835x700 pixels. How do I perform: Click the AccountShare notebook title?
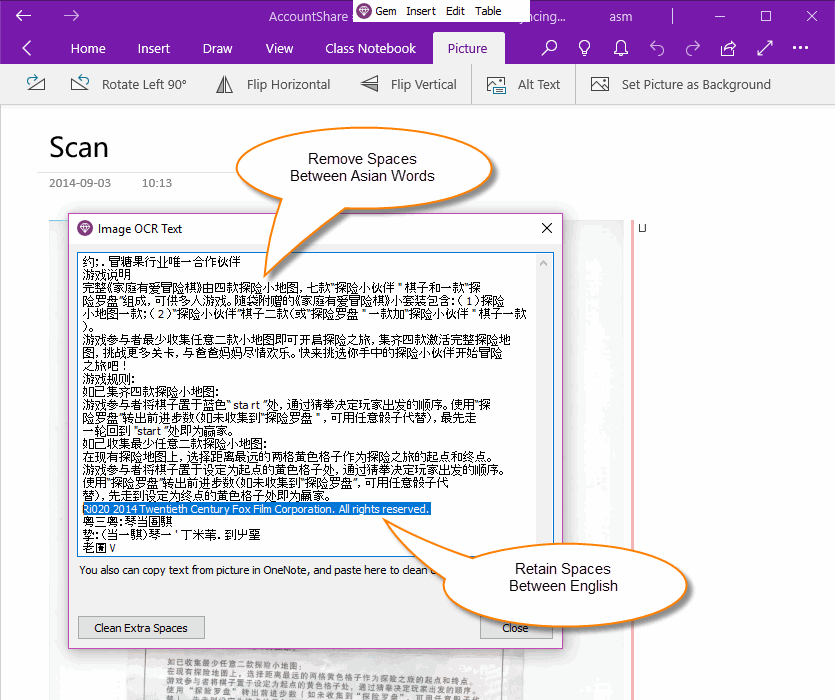coord(308,17)
